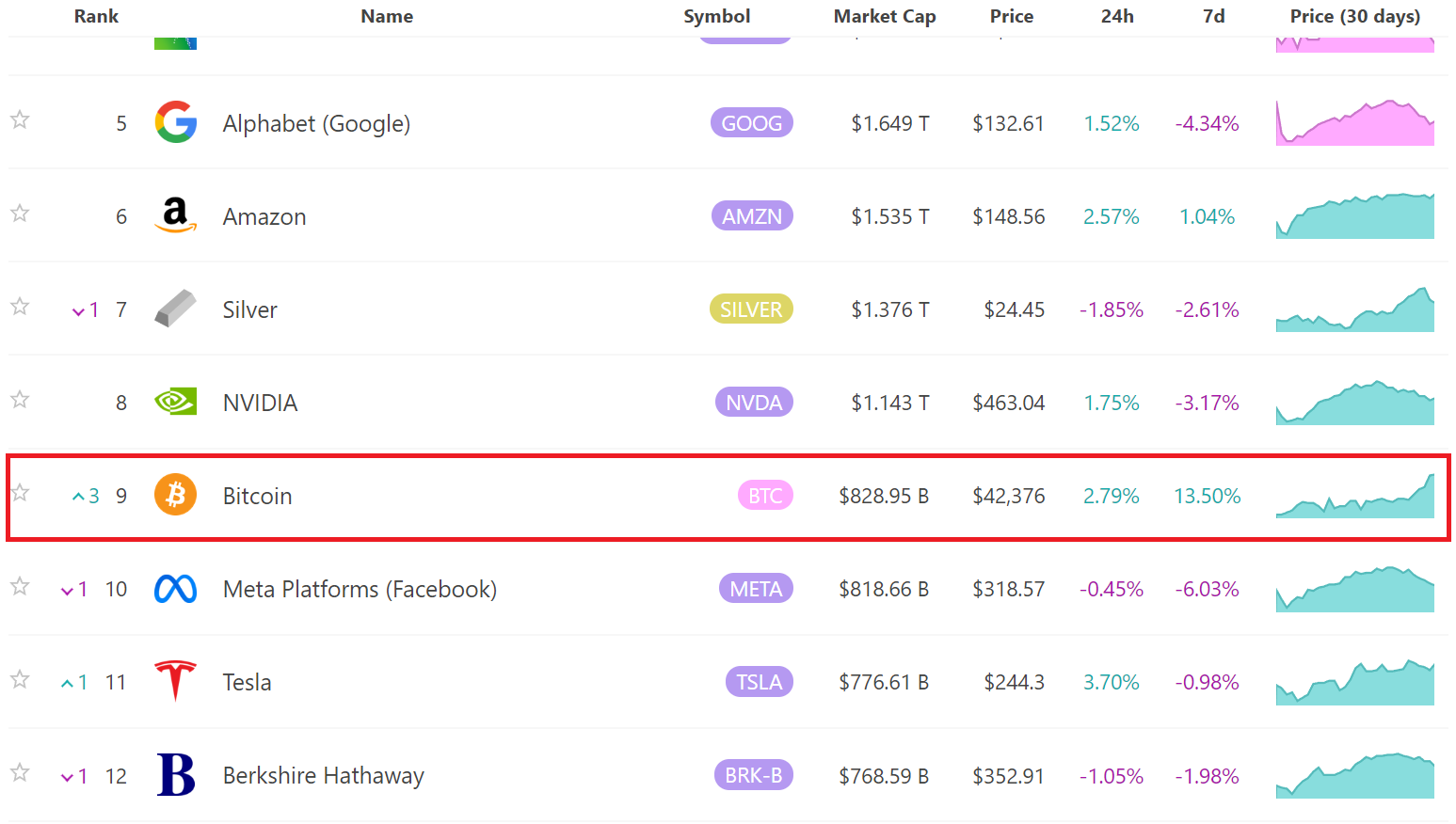Viewport: 1456px width, 824px height.
Task: Open Berkshire Hathaway's 30-day price chart
Action: pos(1355,775)
